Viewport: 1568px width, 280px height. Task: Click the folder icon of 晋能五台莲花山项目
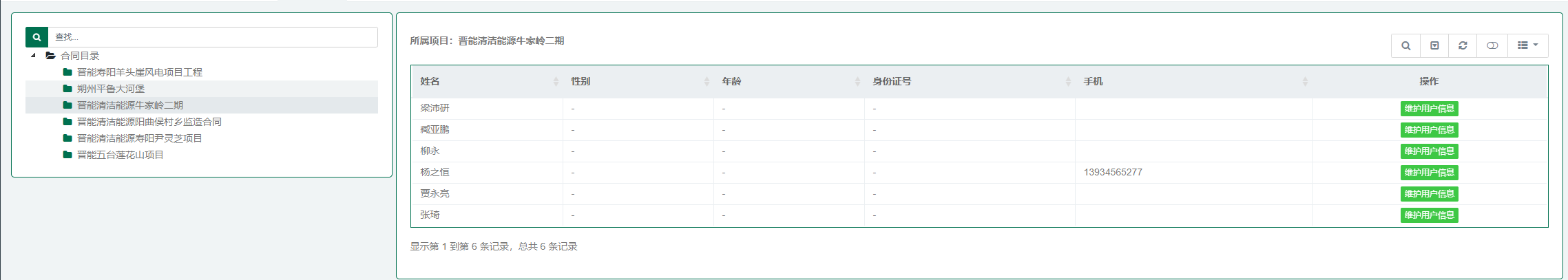tap(67, 155)
